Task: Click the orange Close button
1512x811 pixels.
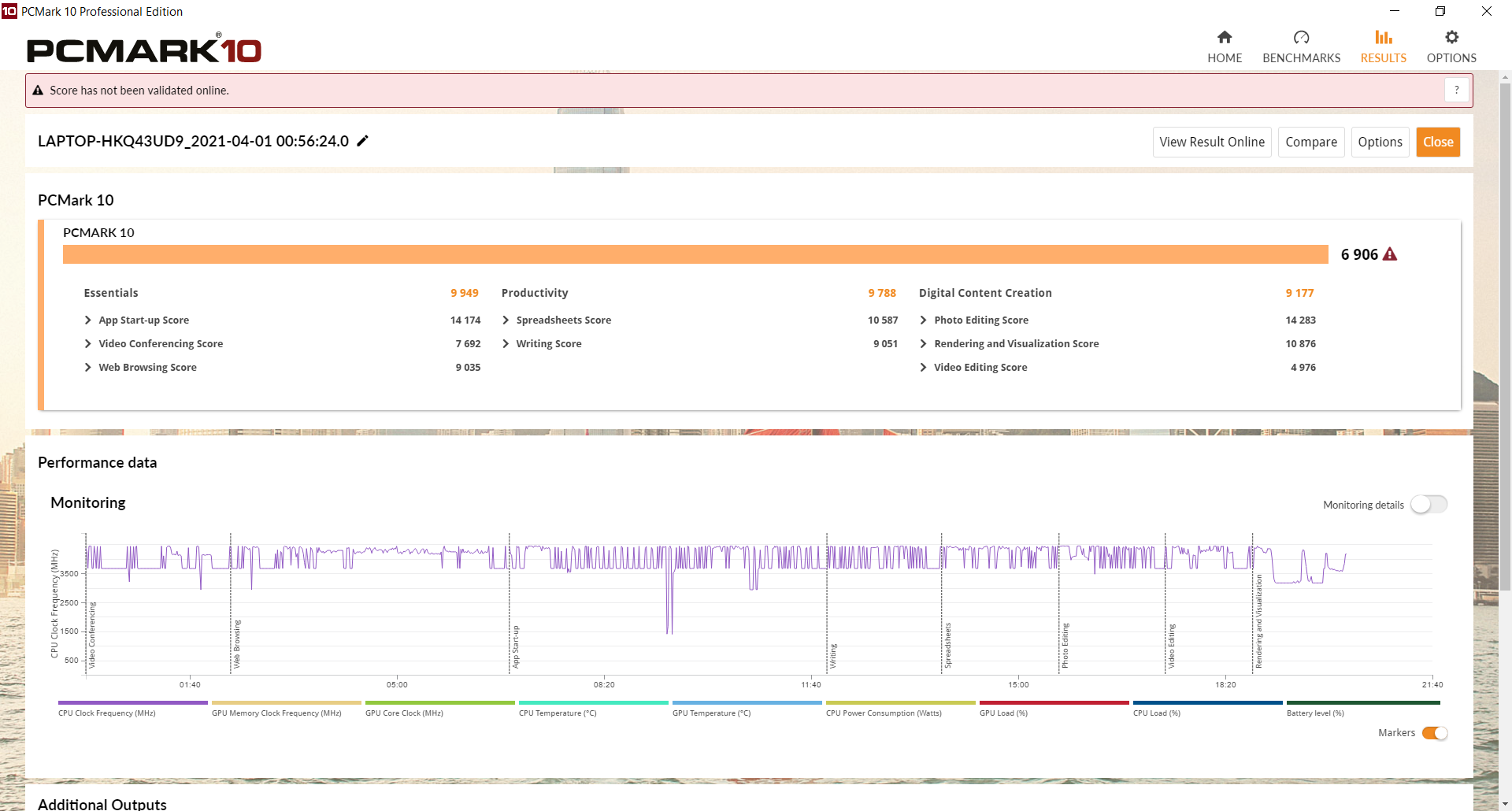Action: (1438, 142)
